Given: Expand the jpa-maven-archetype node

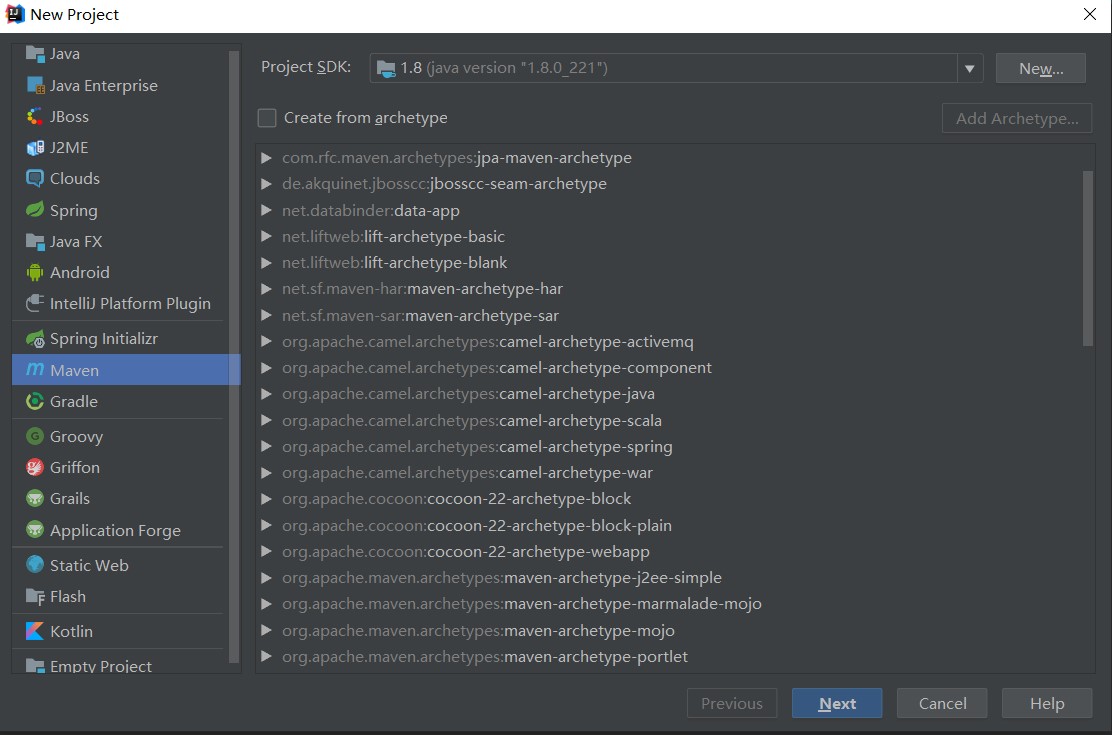Looking at the screenshot, I should [x=266, y=158].
